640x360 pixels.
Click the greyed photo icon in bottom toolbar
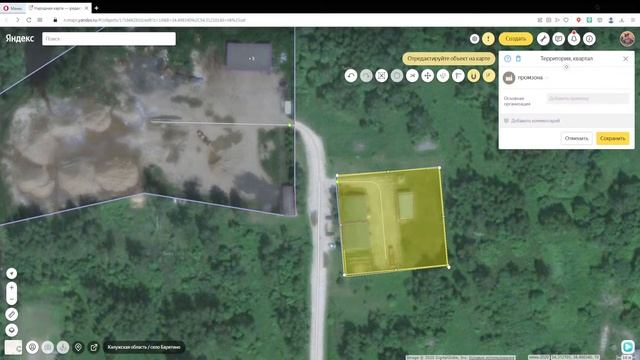(47, 347)
